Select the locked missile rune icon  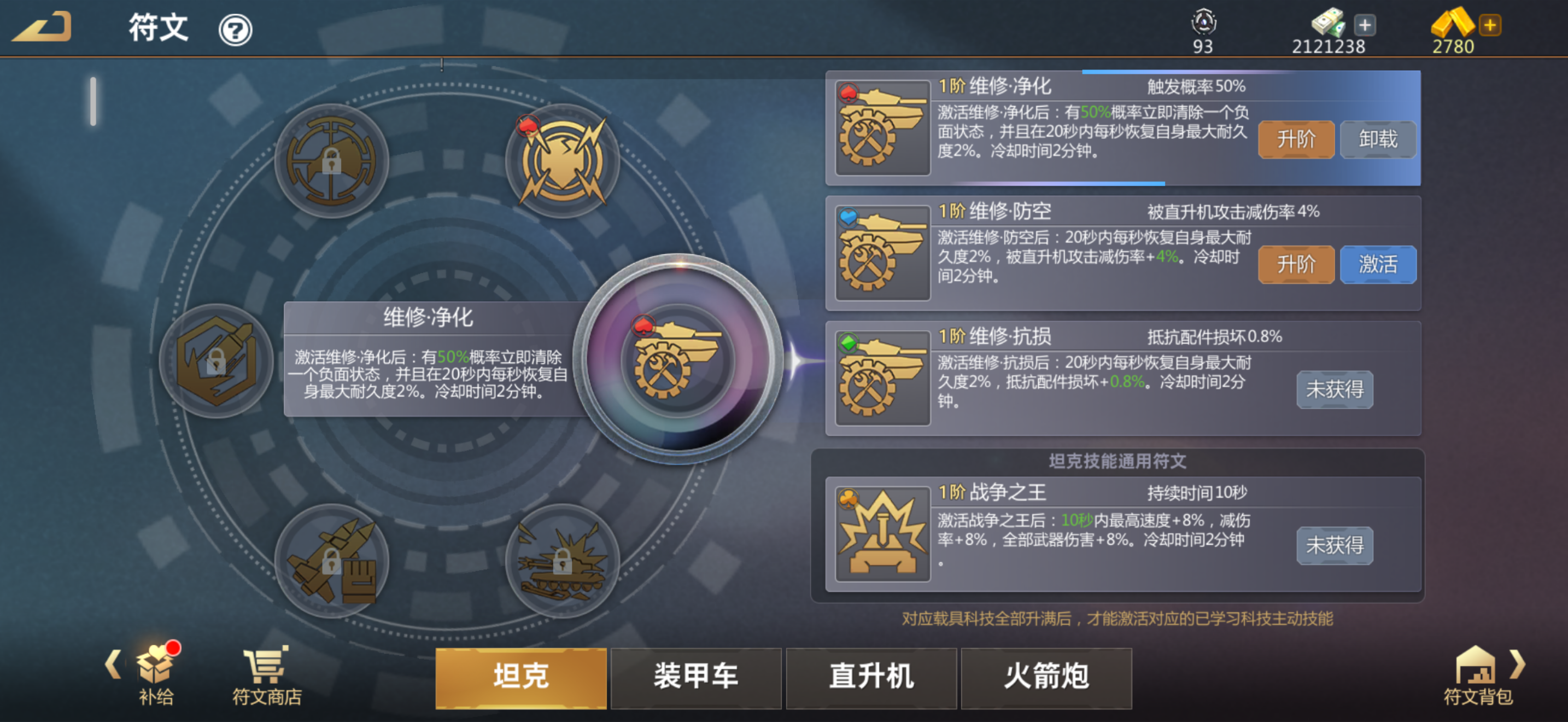332,561
